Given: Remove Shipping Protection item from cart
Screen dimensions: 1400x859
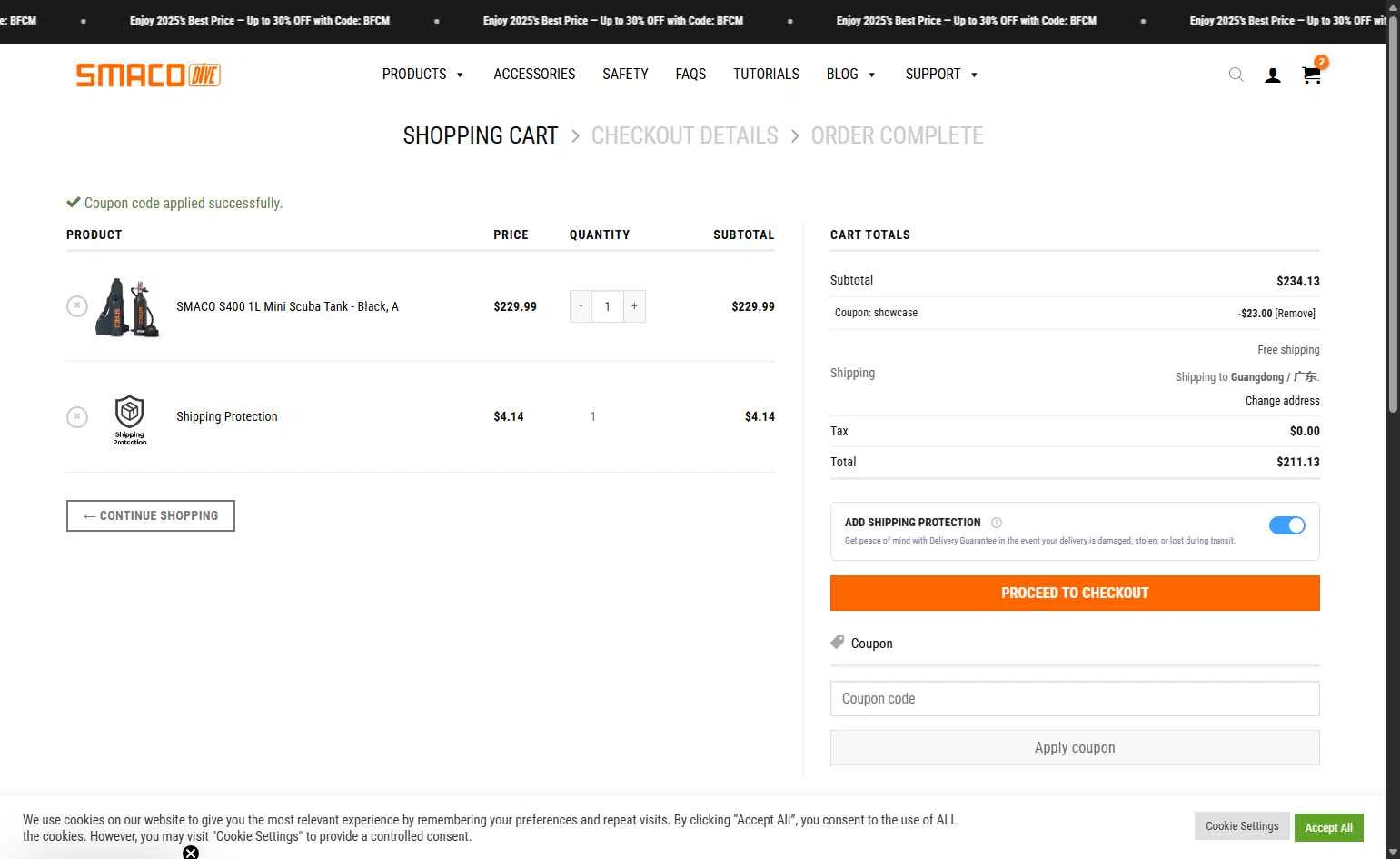Looking at the screenshot, I should coord(77,417).
